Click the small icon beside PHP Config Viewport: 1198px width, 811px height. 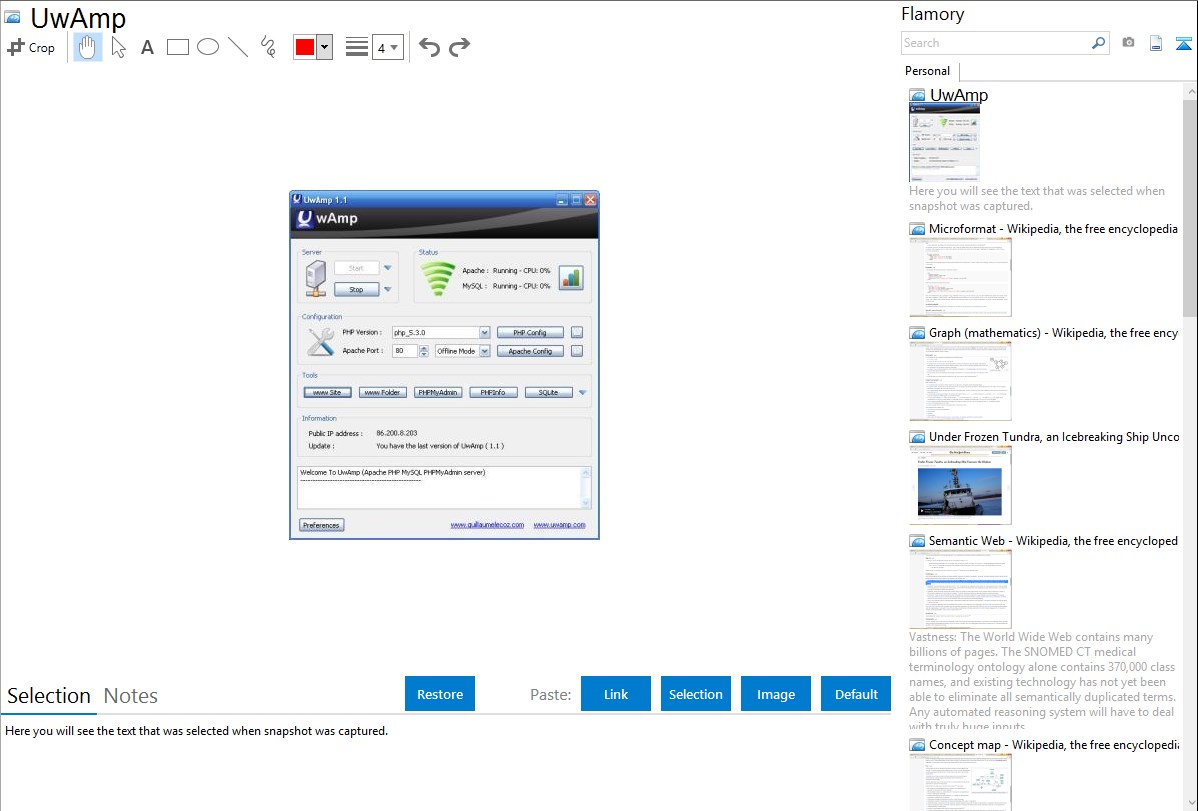[577, 333]
